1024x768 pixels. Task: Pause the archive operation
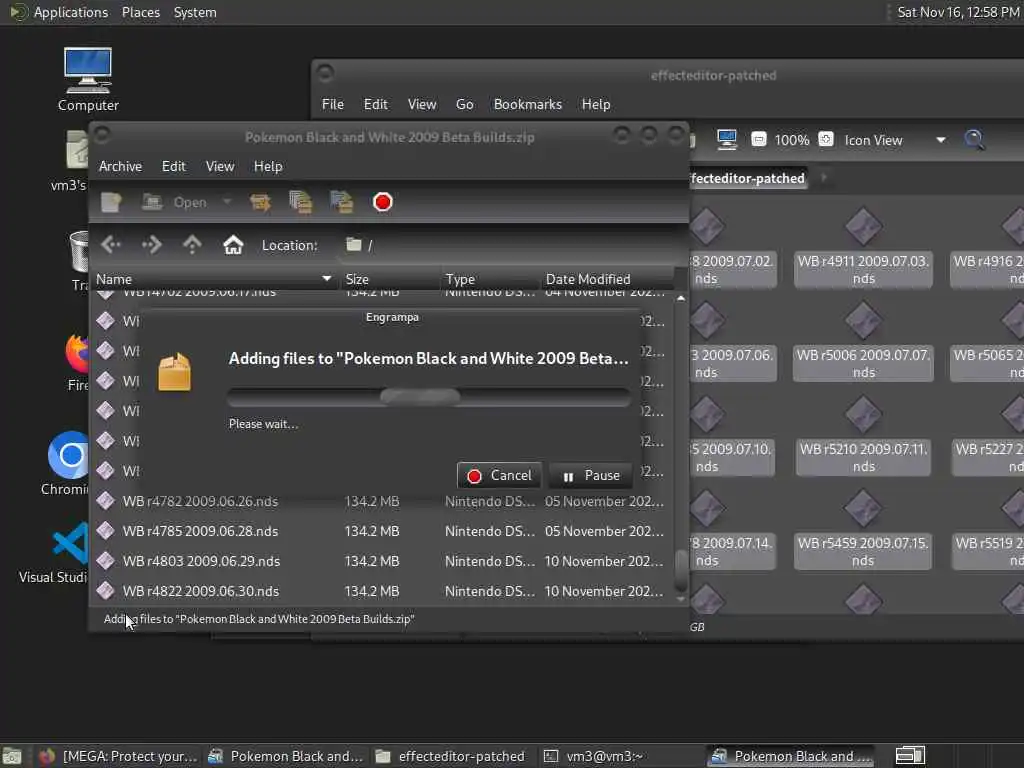591,475
